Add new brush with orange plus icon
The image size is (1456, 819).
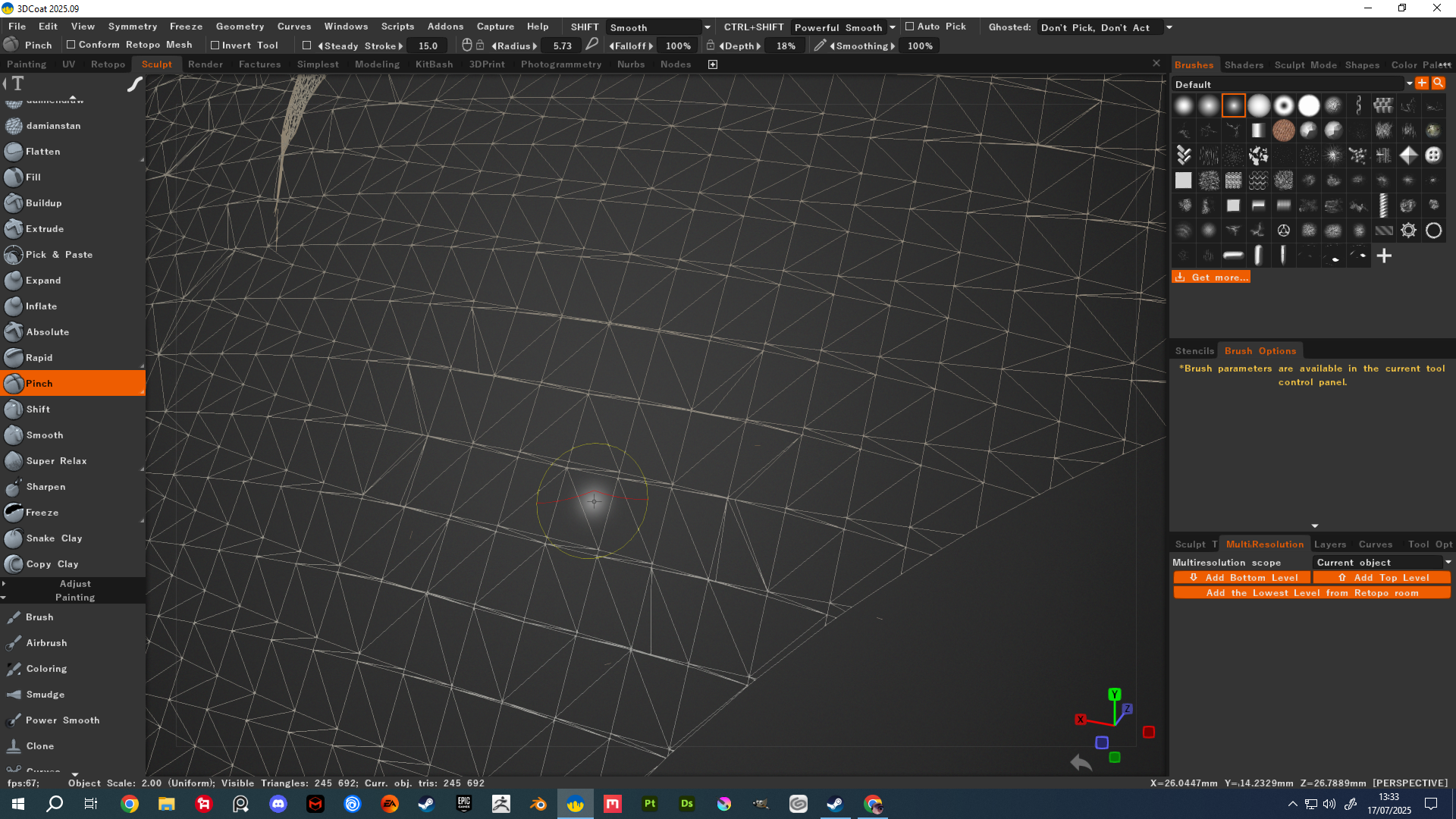(x=1422, y=83)
